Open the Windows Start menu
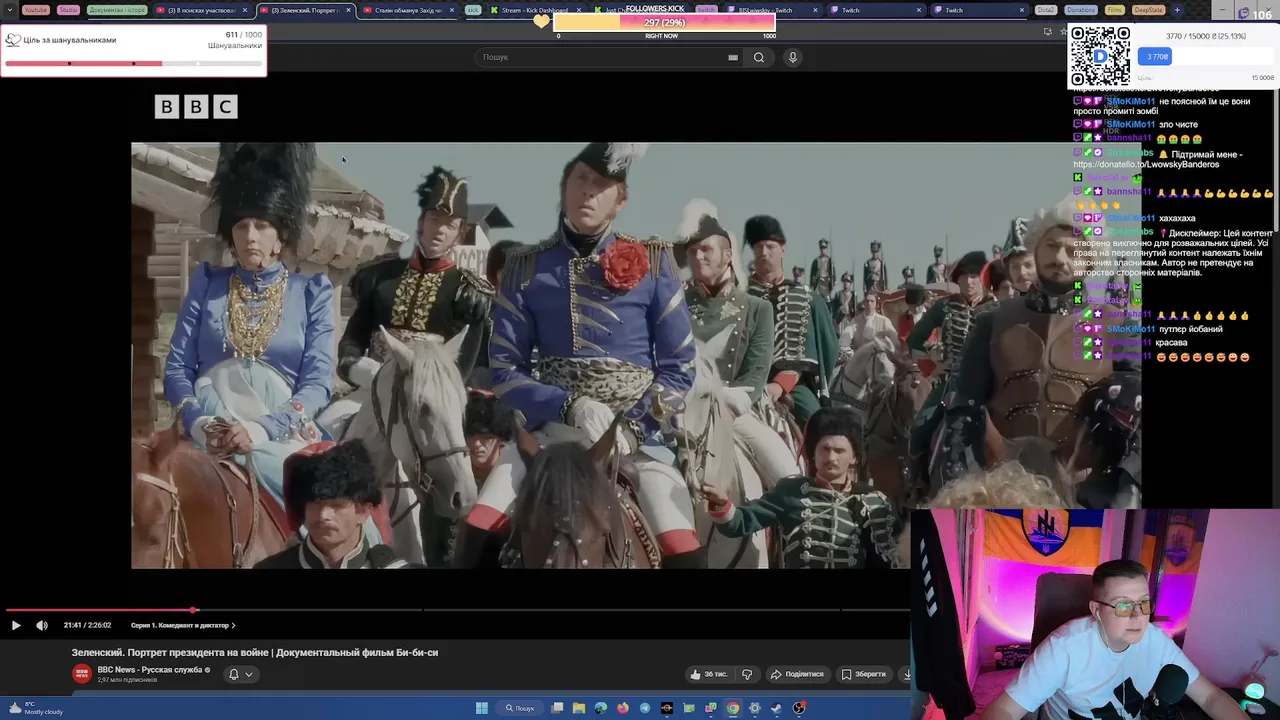Image resolution: width=1280 pixels, height=720 pixels. (x=481, y=708)
